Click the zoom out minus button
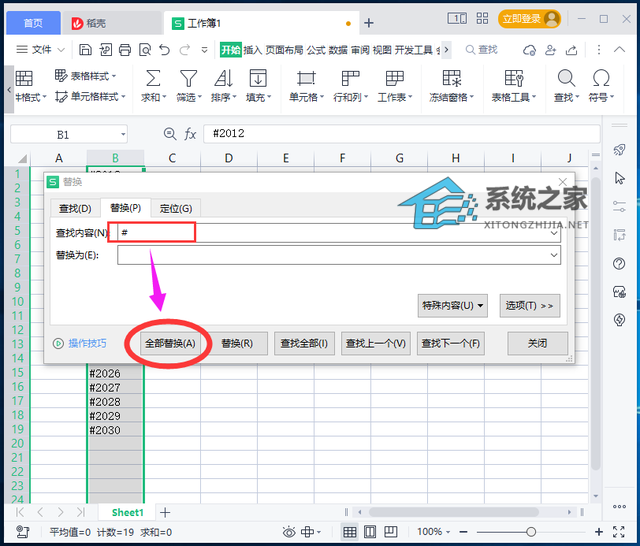This screenshot has width=640, height=546. [x=463, y=532]
